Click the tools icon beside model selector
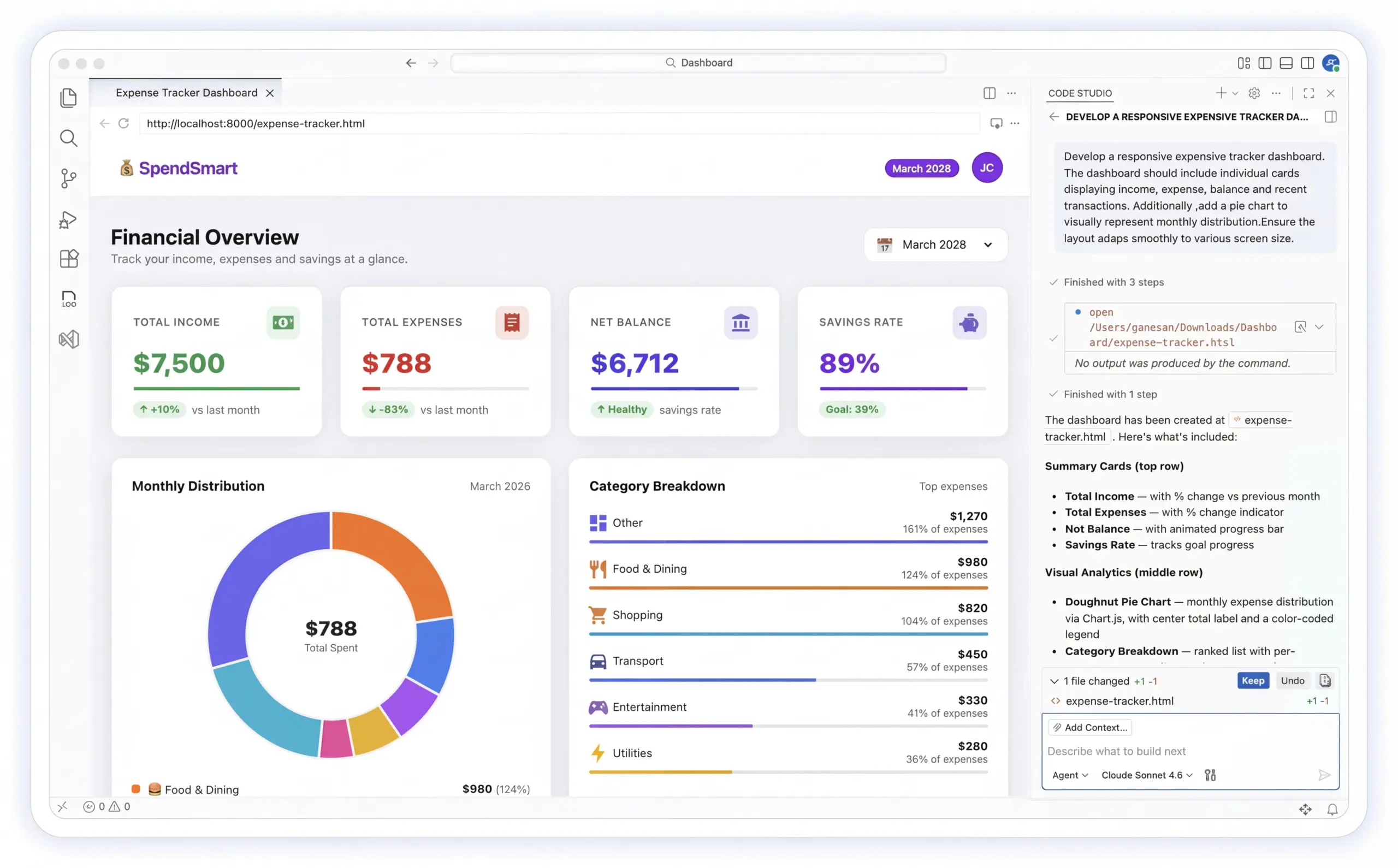The width and height of the screenshot is (1398, 868). point(1210,775)
